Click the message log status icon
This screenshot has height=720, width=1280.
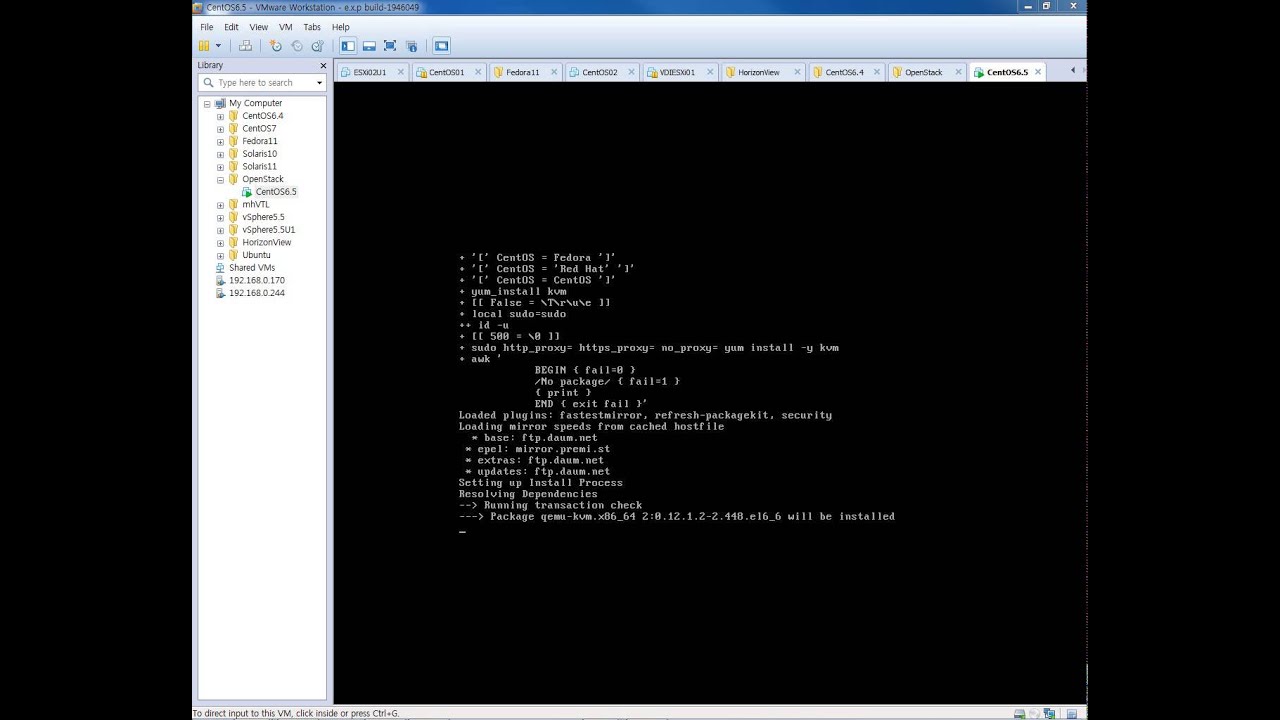coord(1072,714)
